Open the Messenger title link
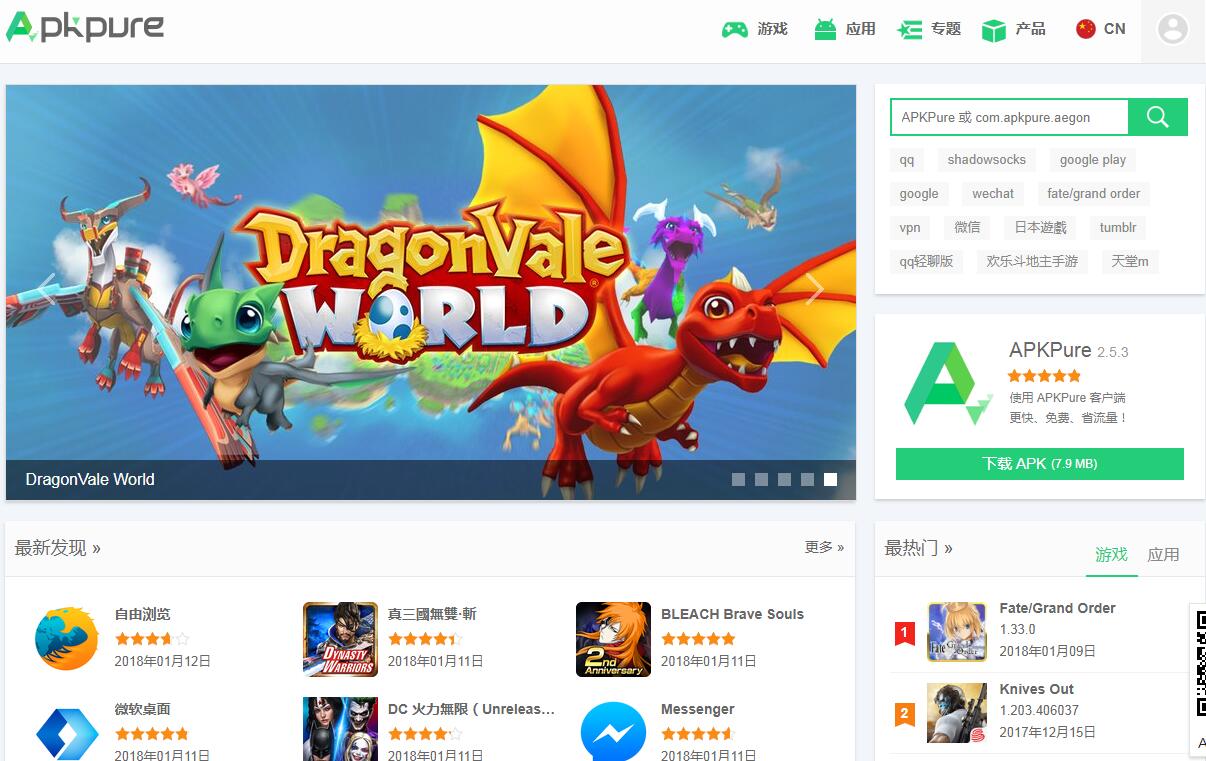Screen dimensions: 1206x761 click(x=698, y=709)
